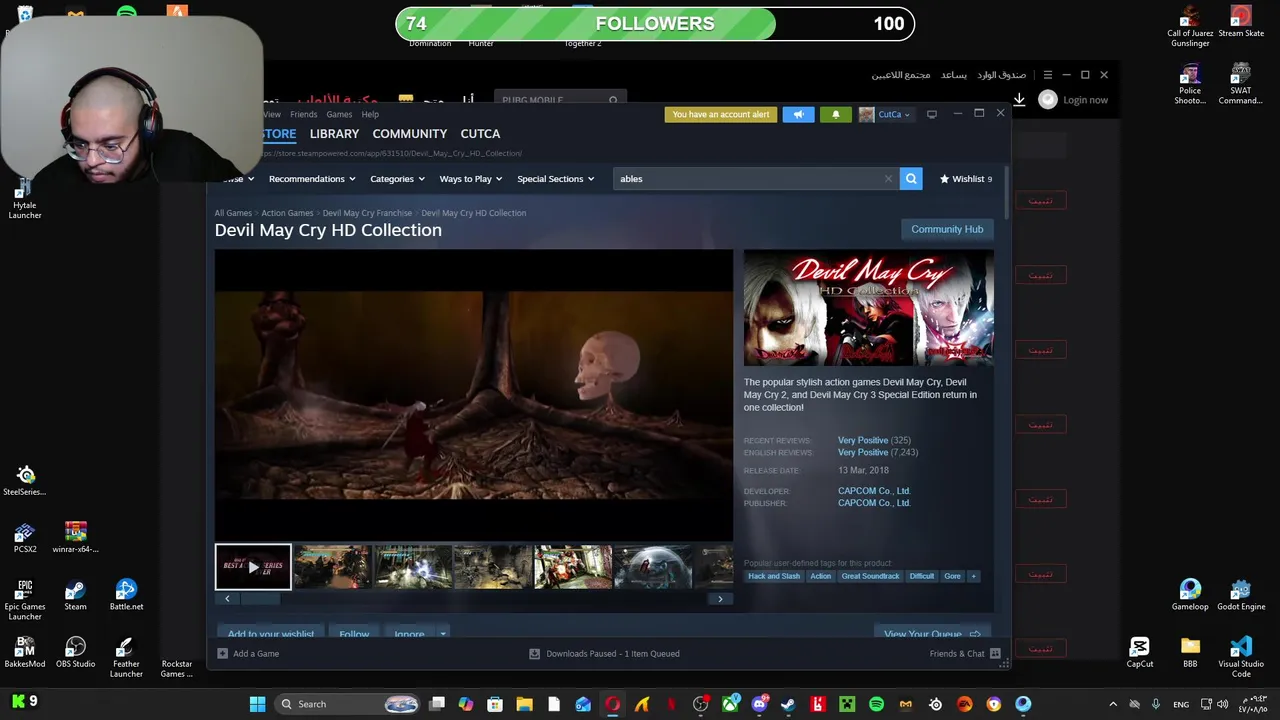Open the Friends menu in Steam
This screenshot has height=720, width=1280.
click(x=303, y=114)
